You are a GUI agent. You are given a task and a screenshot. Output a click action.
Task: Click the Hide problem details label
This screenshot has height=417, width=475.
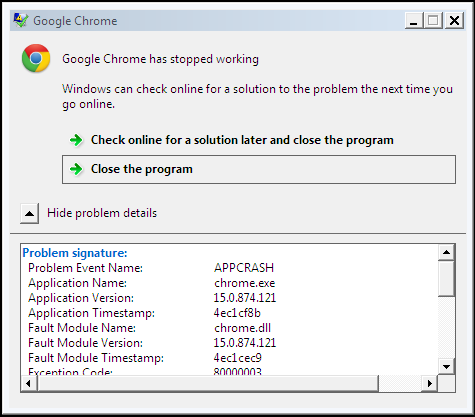click(102, 213)
